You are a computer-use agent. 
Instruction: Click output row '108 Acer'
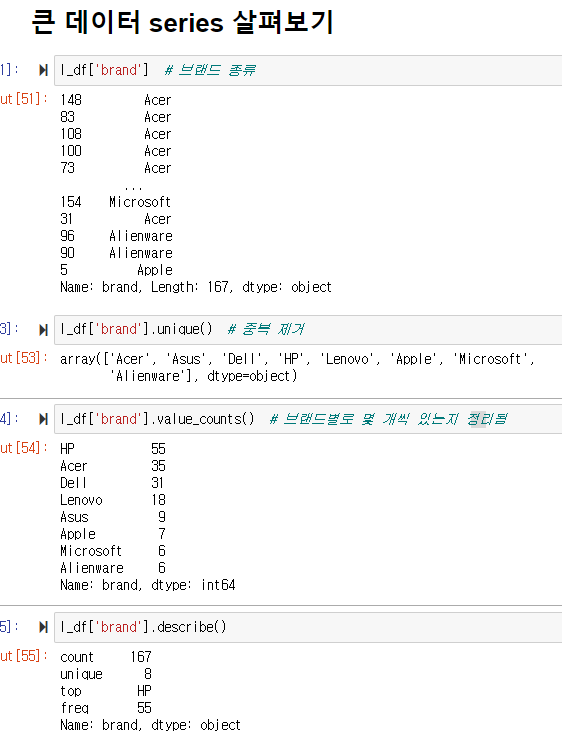pyautogui.click(x=116, y=134)
